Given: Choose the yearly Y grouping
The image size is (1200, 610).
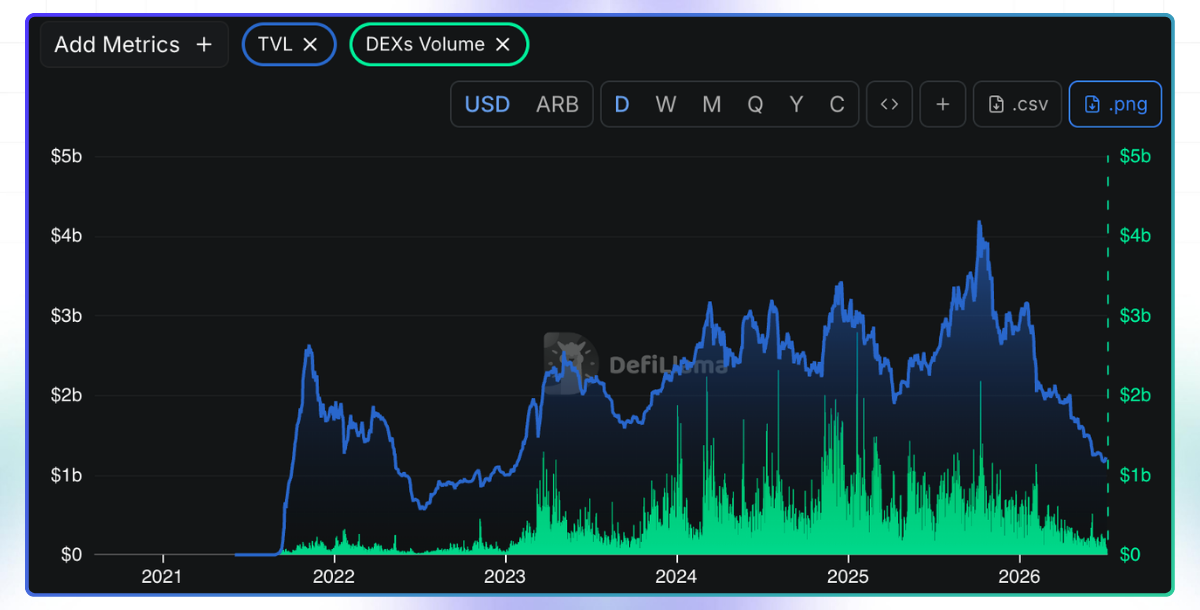Looking at the screenshot, I should click(796, 104).
